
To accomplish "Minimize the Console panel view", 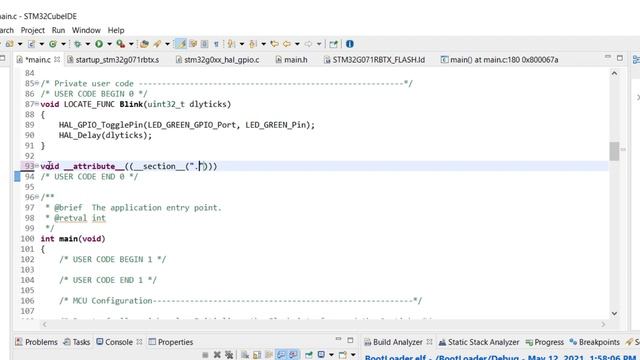I will (338, 340).
